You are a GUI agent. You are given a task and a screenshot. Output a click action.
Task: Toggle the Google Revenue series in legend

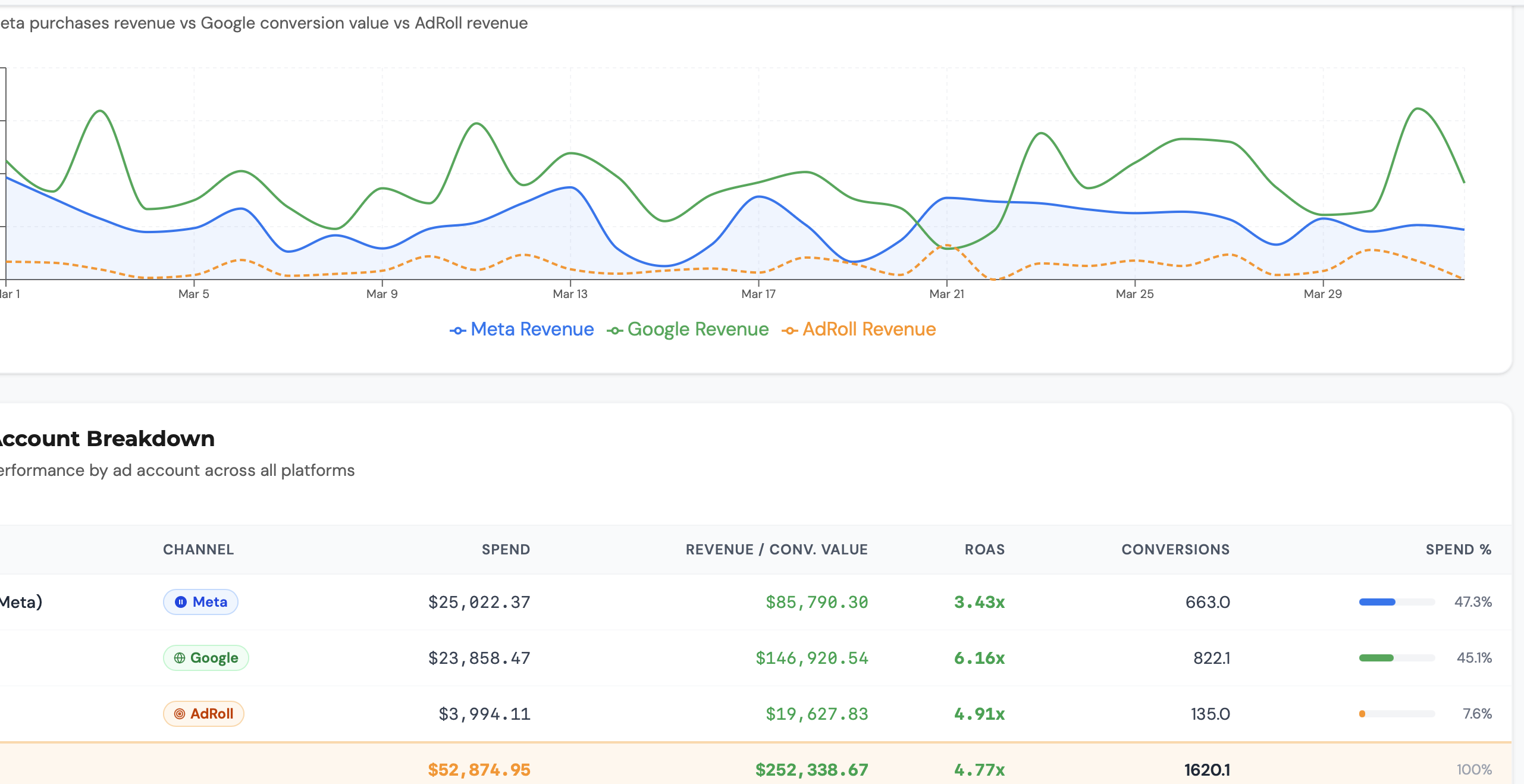(688, 330)
